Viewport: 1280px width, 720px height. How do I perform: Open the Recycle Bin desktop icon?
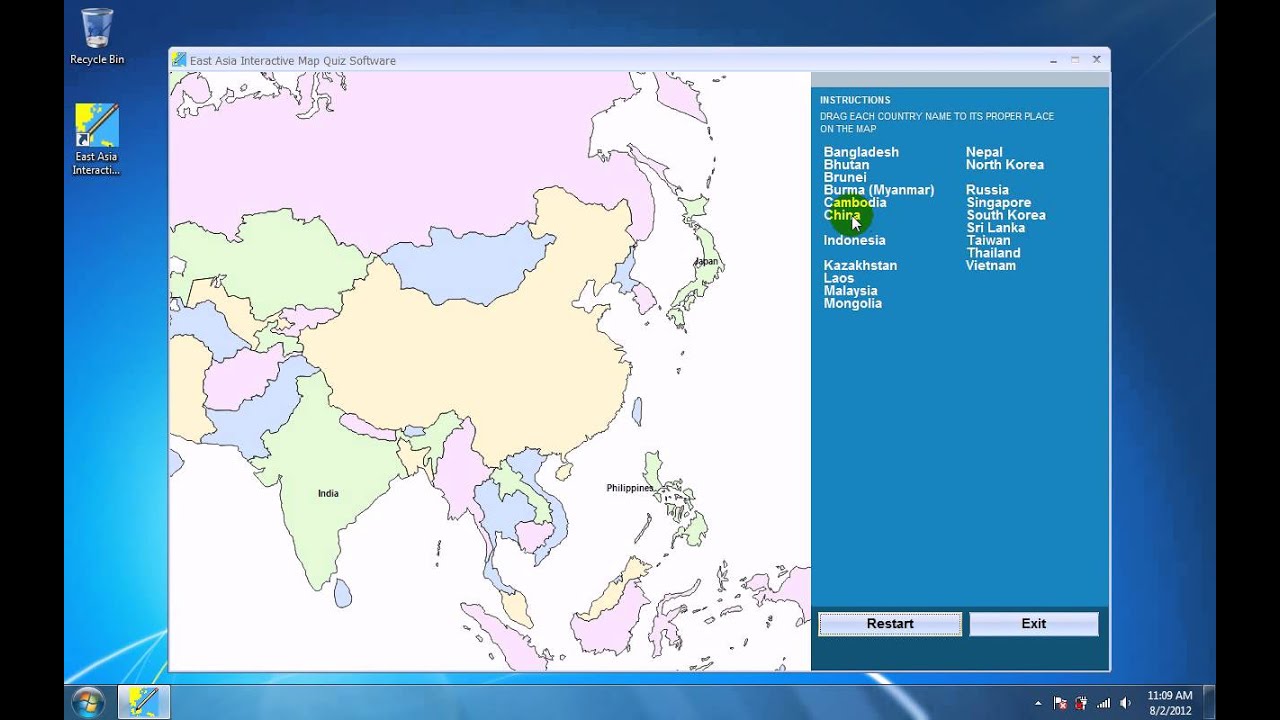point(97,37)
